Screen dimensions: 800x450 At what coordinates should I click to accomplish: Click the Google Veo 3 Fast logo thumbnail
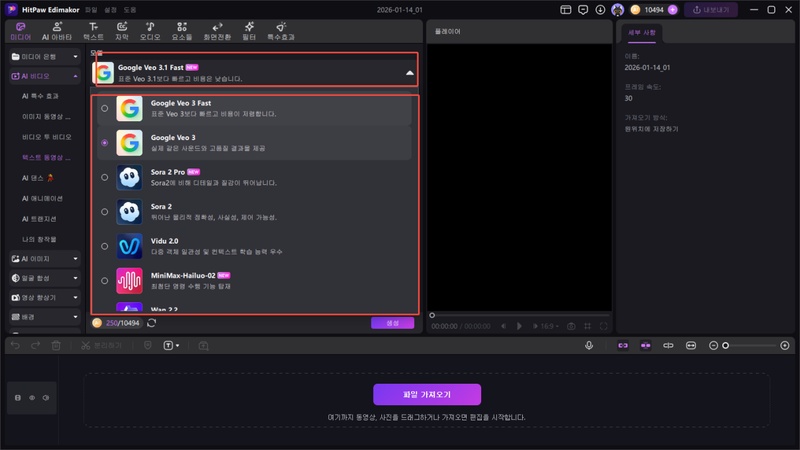point(129,108)
